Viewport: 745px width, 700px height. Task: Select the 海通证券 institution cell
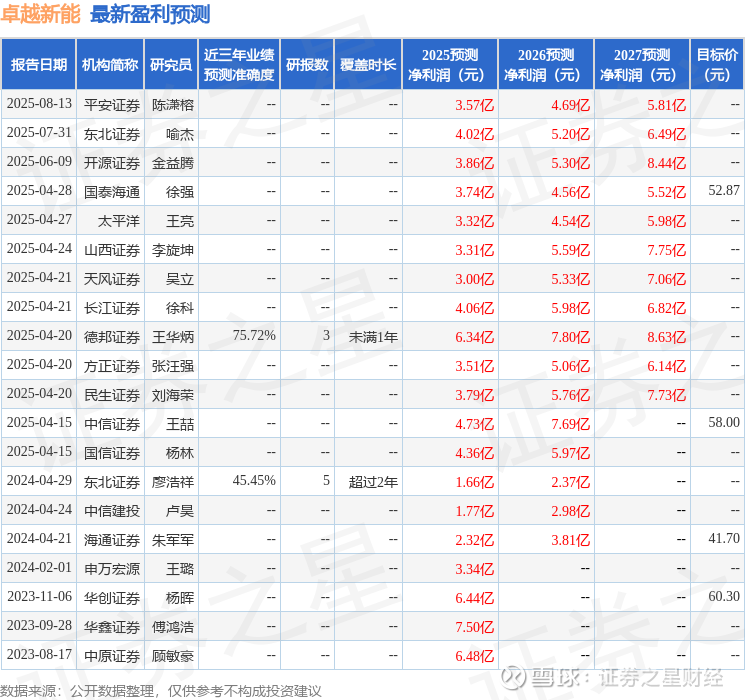pos(112,540)
